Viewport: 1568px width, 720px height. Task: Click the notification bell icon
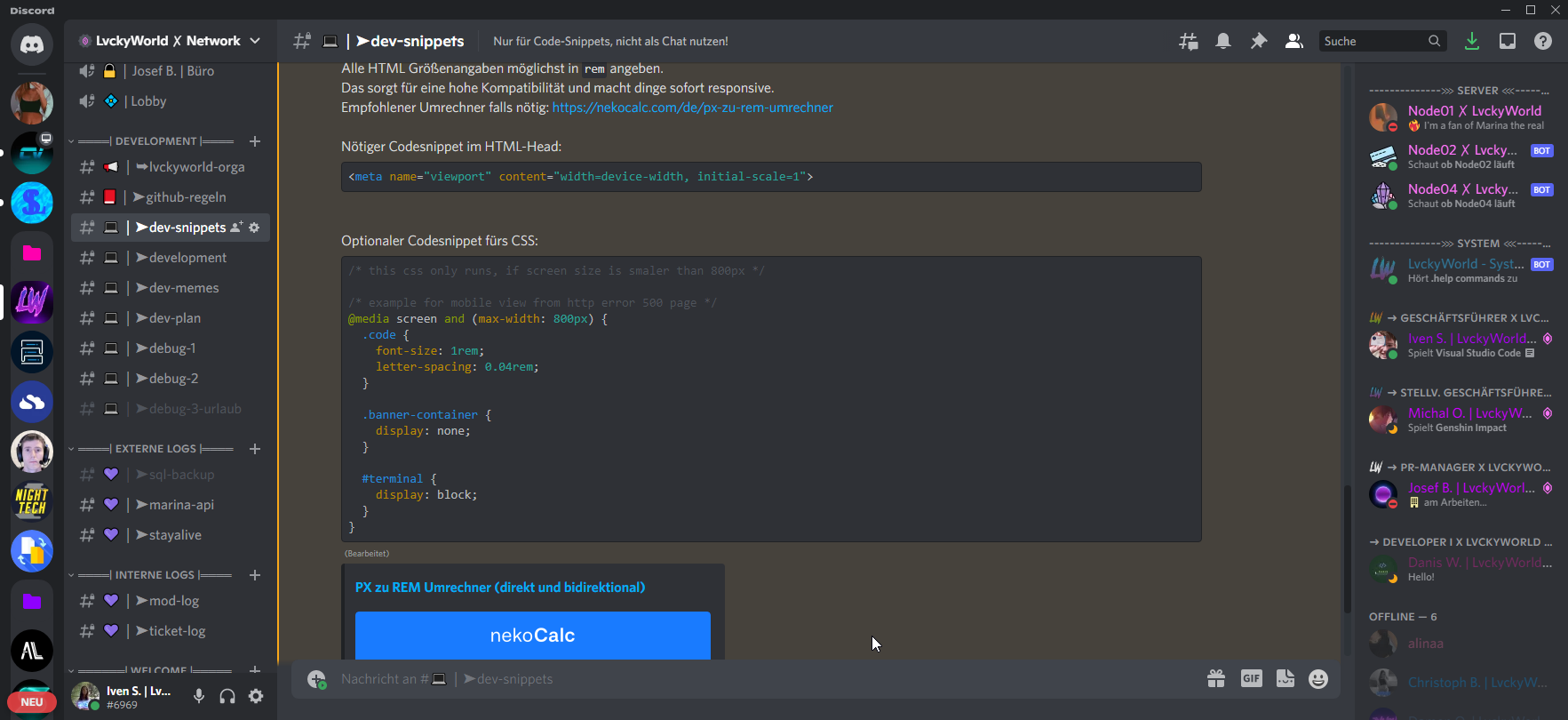coord(1223,42)
